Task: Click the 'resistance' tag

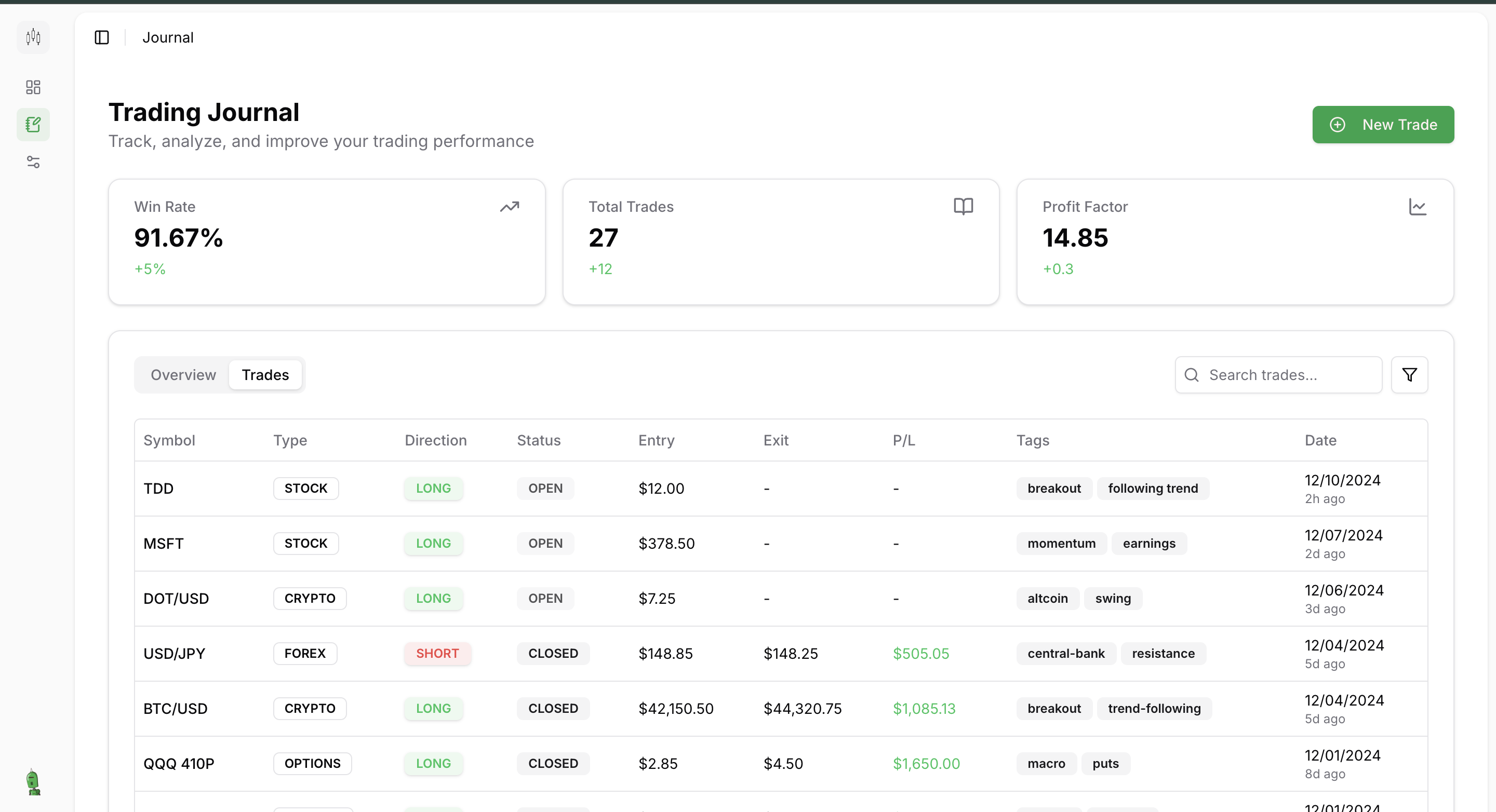Action: point(1163,654)
